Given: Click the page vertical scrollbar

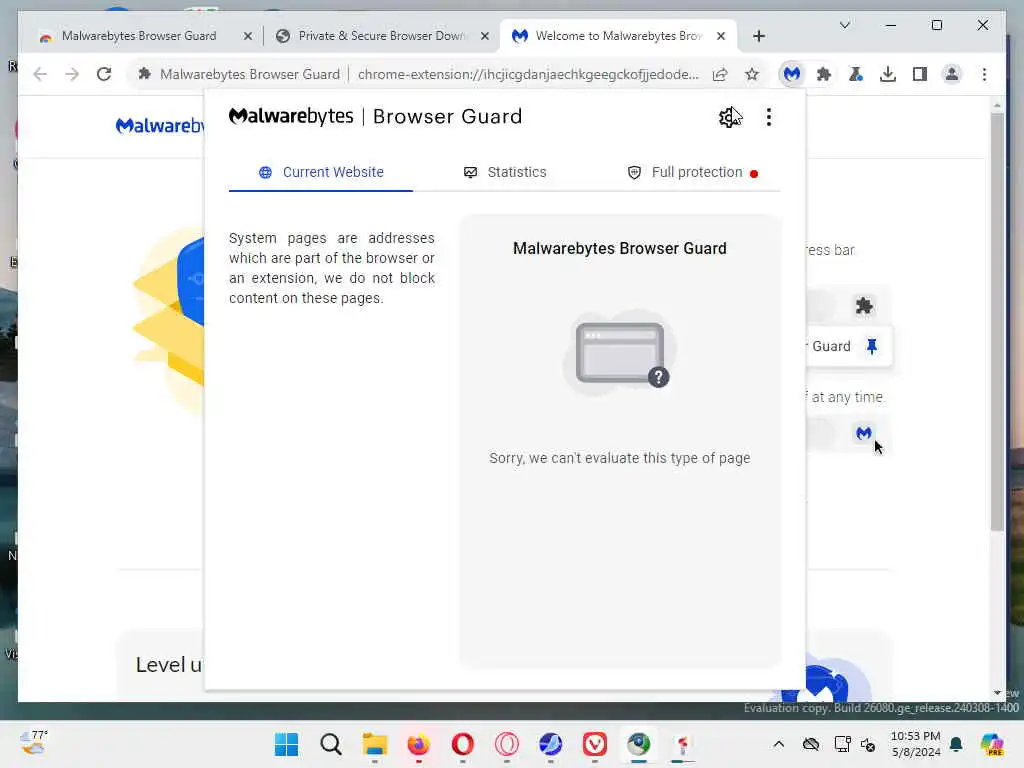Looking at the screenshot, I should (997, 320).
